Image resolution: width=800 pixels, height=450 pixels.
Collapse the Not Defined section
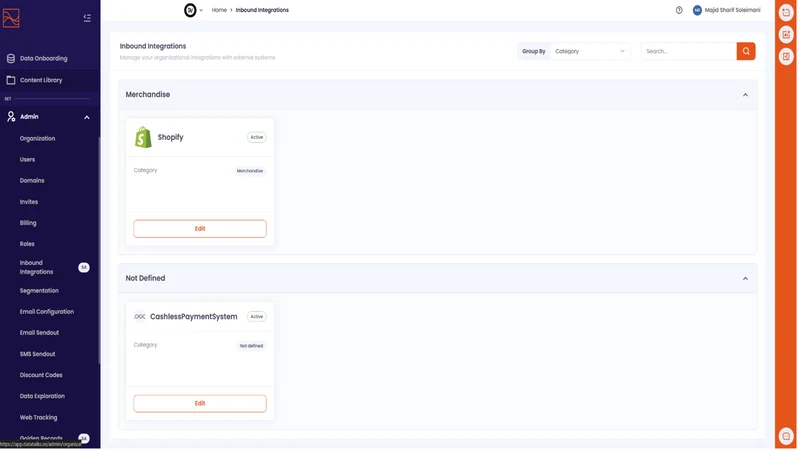[745, 279]
